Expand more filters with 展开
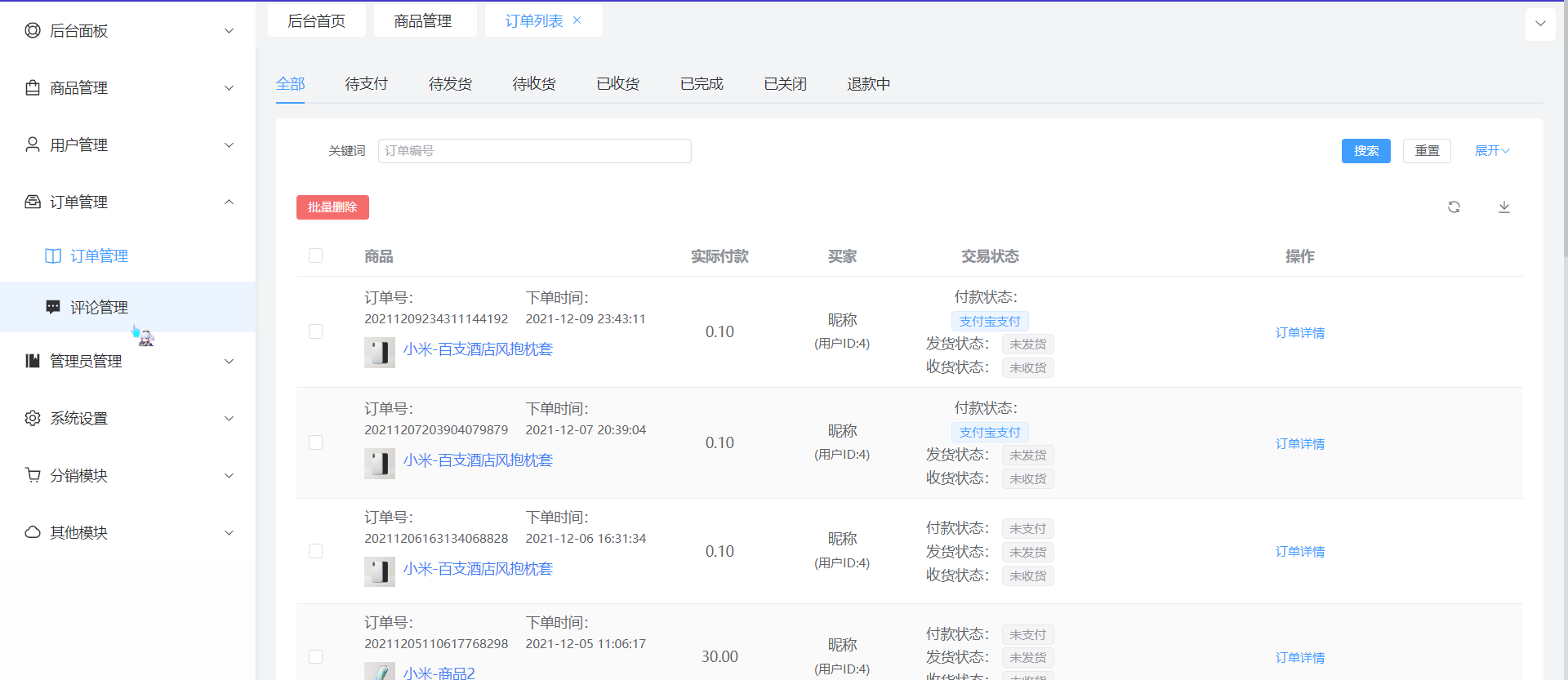The height and width of the screenshot is (680, 1568). (x=1492, y=151)
